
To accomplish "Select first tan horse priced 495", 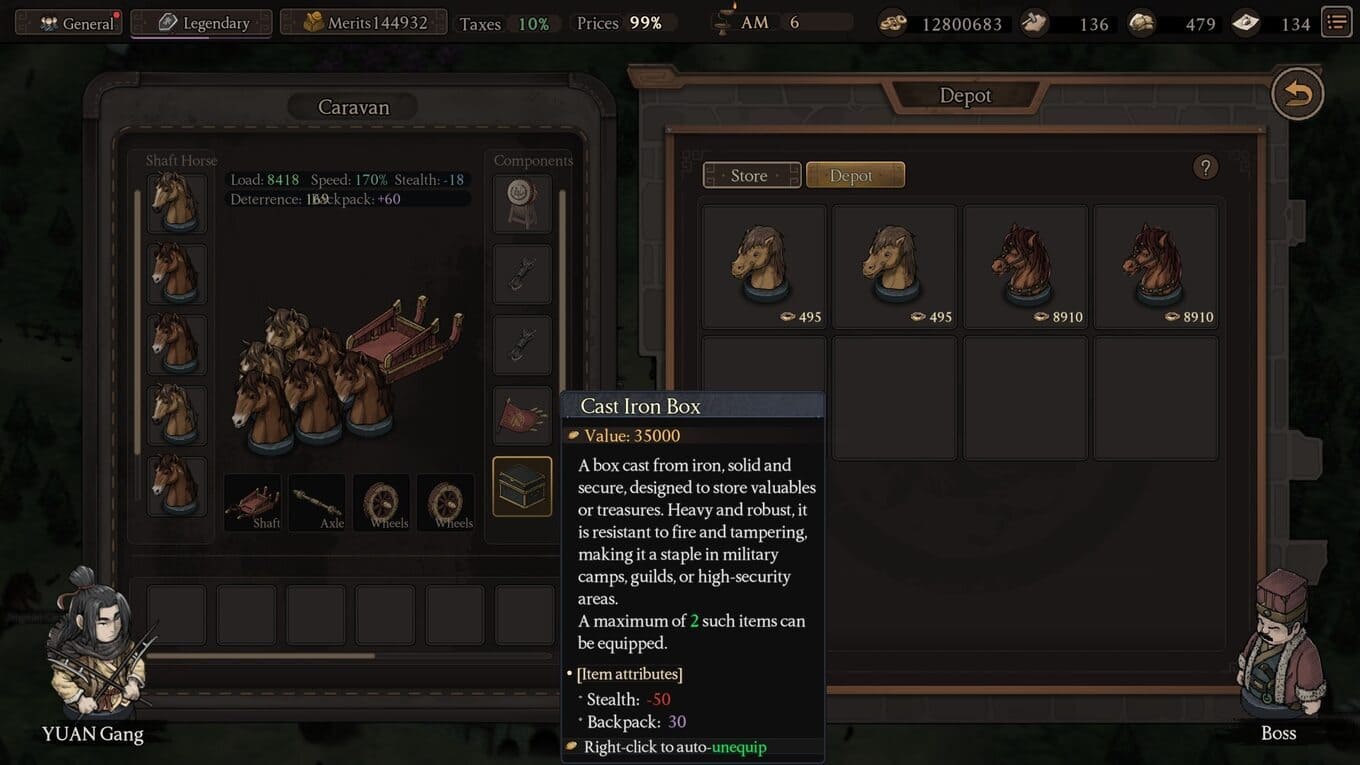I will tap(764, 267).
